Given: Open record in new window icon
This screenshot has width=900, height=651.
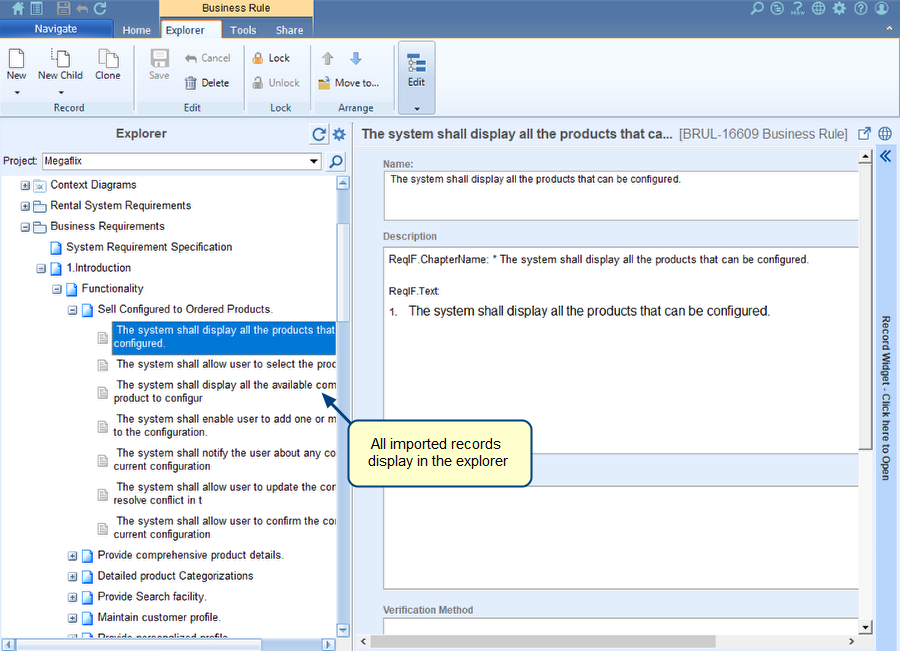Looking at the screenshot, I should 864,134.
